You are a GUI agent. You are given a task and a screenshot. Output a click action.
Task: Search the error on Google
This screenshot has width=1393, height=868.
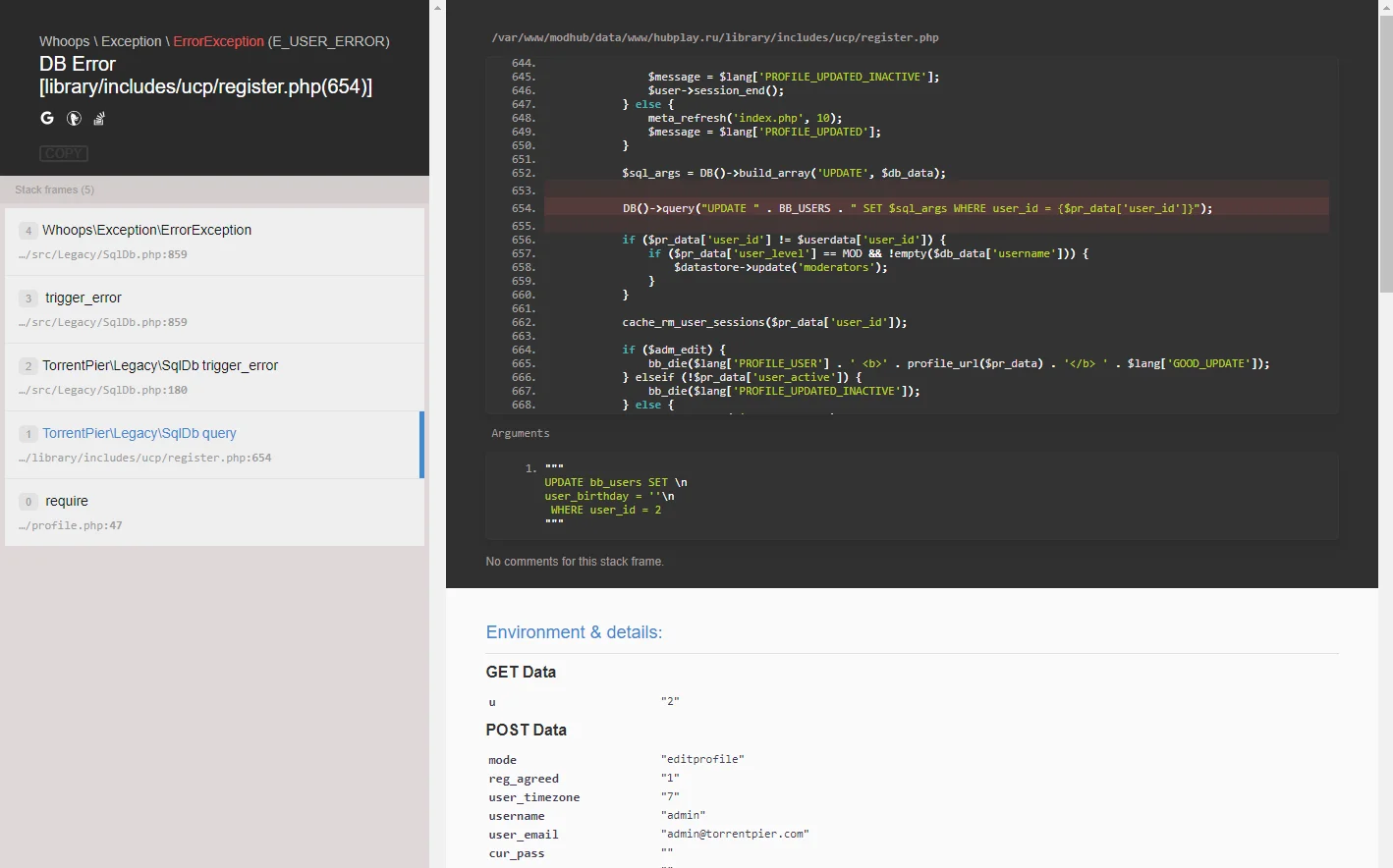coord(47,118)
